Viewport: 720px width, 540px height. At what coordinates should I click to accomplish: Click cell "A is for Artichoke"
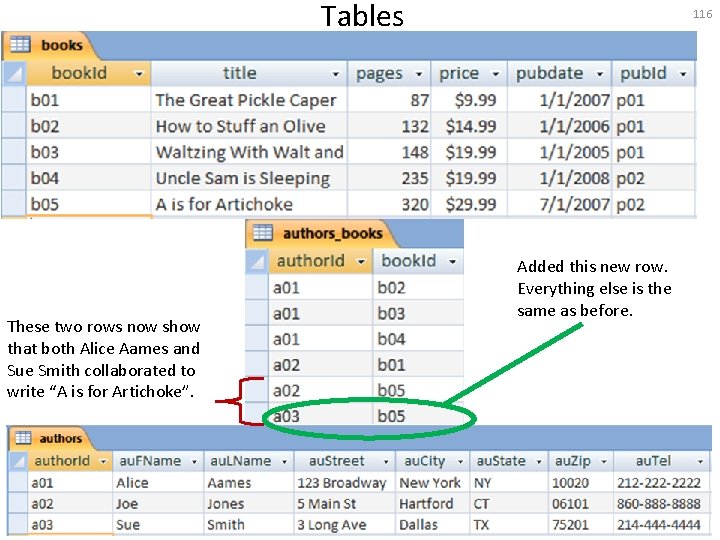tap(249, 204)
